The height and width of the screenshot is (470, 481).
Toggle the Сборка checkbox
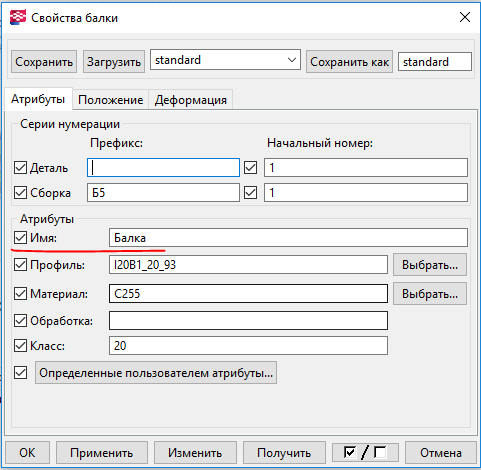click(20, 193)
